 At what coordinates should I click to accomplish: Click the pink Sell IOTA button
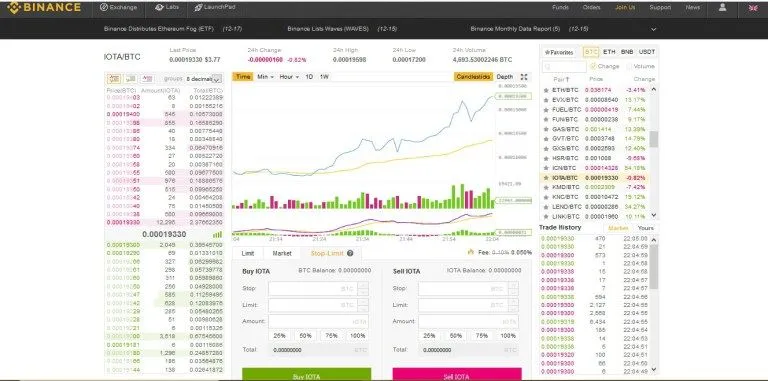457,375
